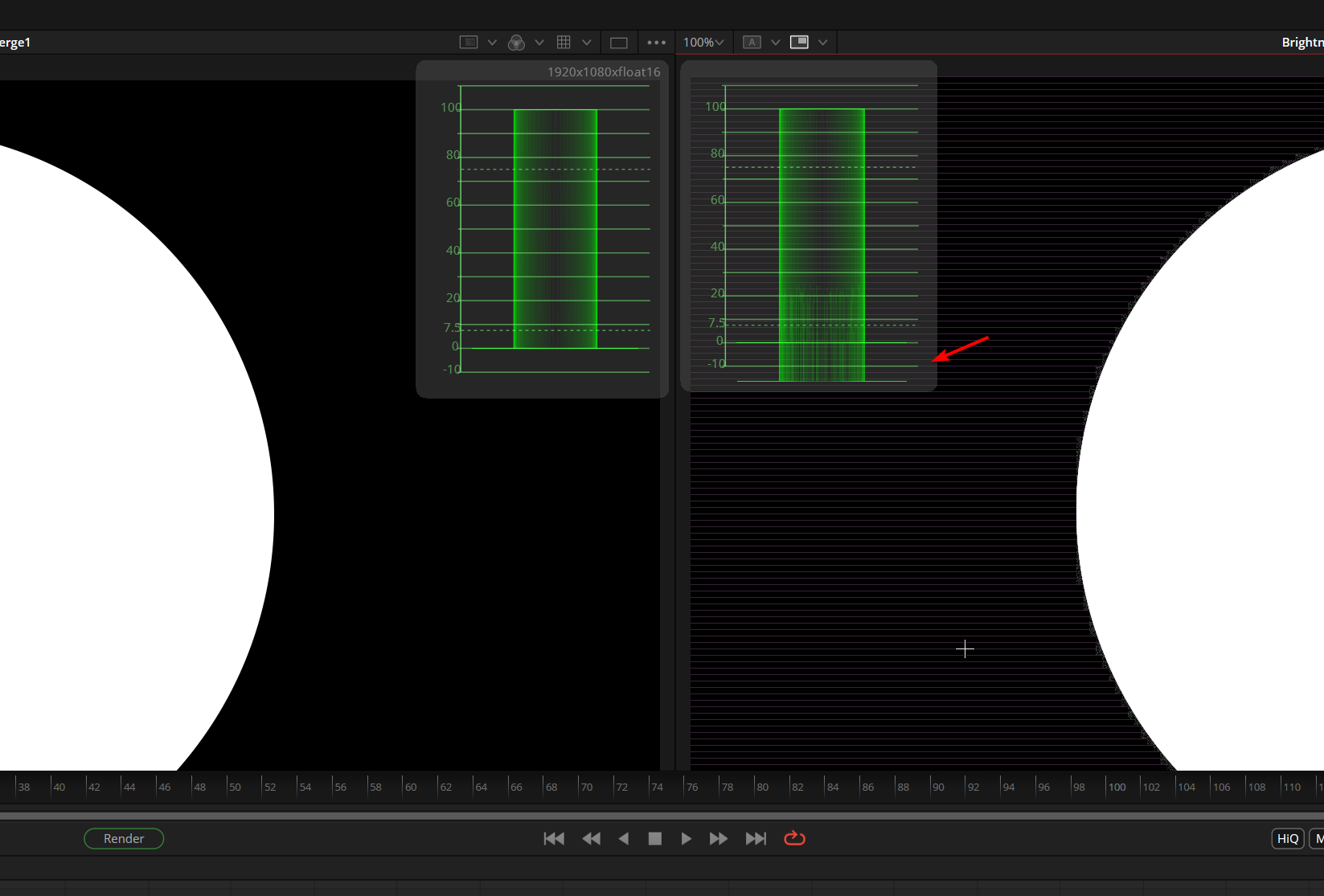Open the left viewer three-dot options menu
The height and width of the screenshot is (896, 1324).
tap(657, 43)
